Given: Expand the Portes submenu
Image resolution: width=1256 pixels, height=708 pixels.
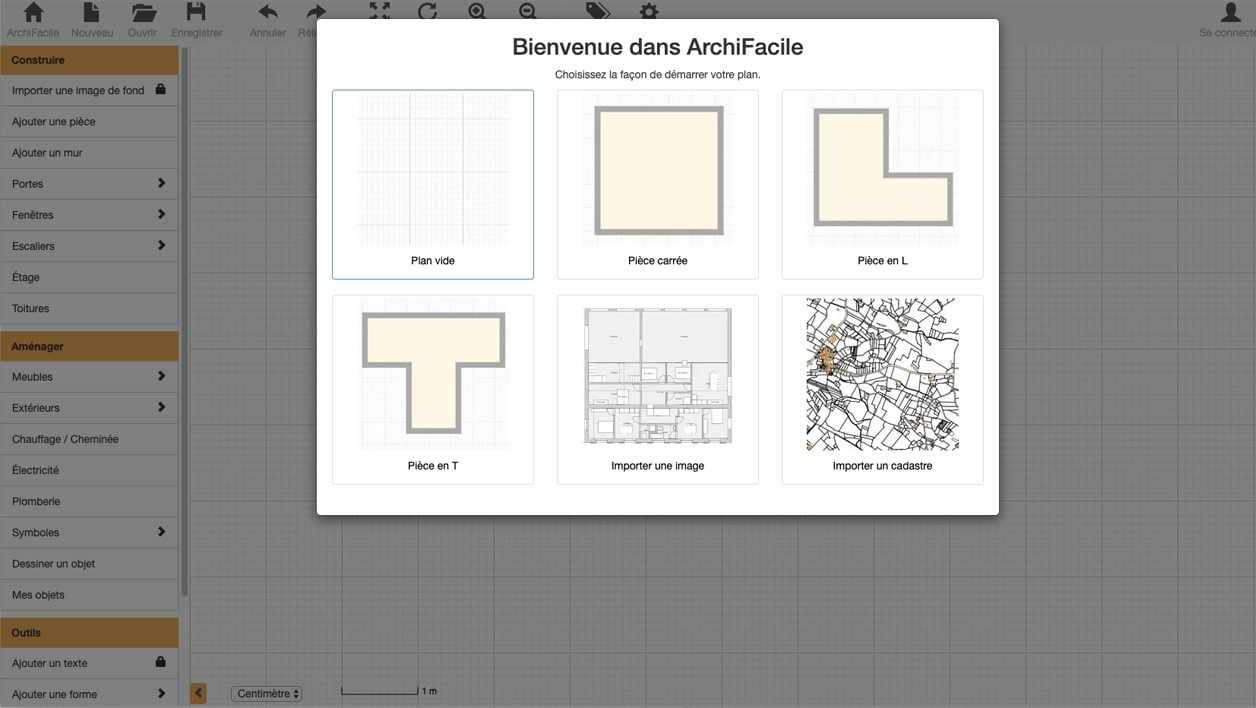Looking at the screenshot, I should [x=161, y=183].
